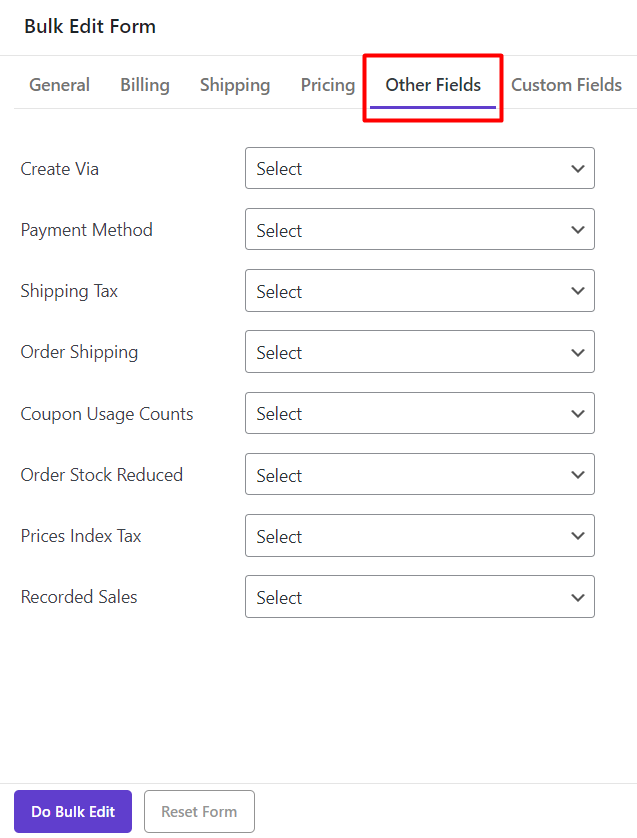Switch to the Custom Fields tab

click(566, 85)
